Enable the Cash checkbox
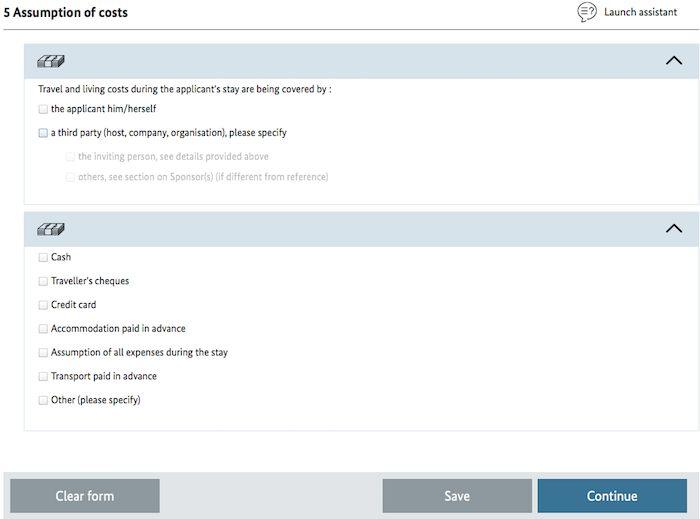This screenshot has width=700, height=519. [43, 257]
